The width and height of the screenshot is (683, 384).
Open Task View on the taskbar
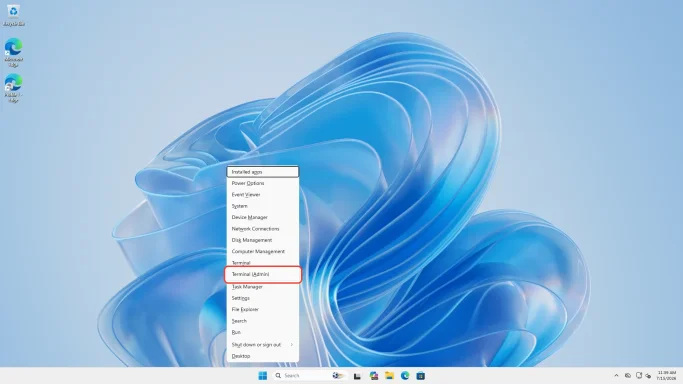coord(357,376)
